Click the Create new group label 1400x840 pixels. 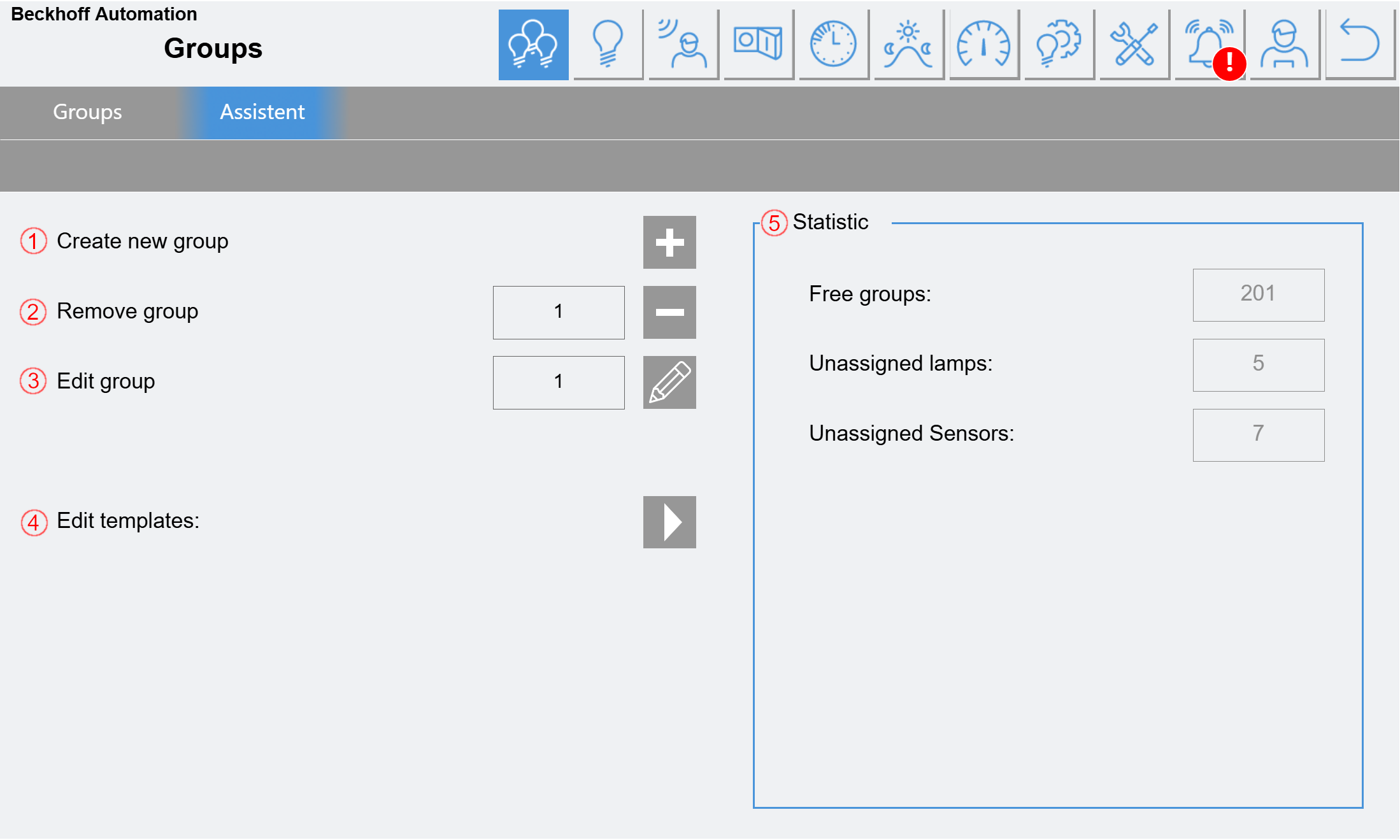143,241
